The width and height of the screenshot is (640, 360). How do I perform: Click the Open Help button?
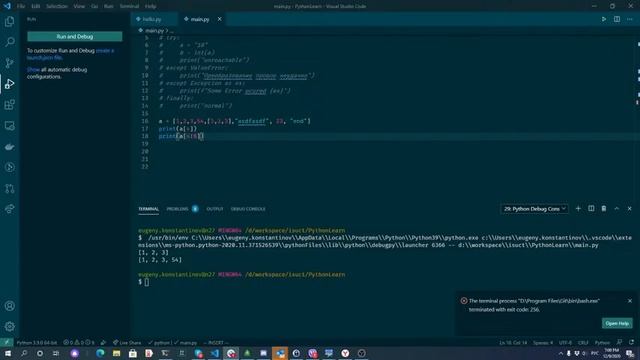coord(617,323)
